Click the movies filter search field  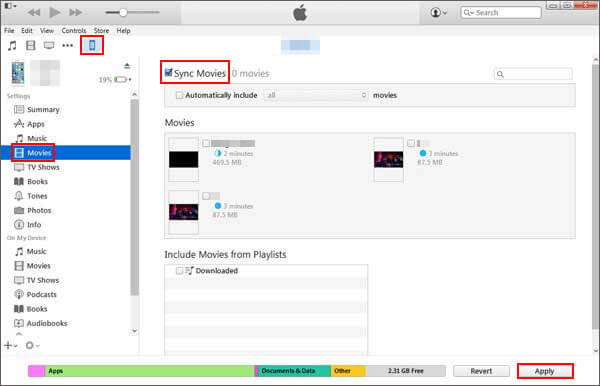point(533,74)
